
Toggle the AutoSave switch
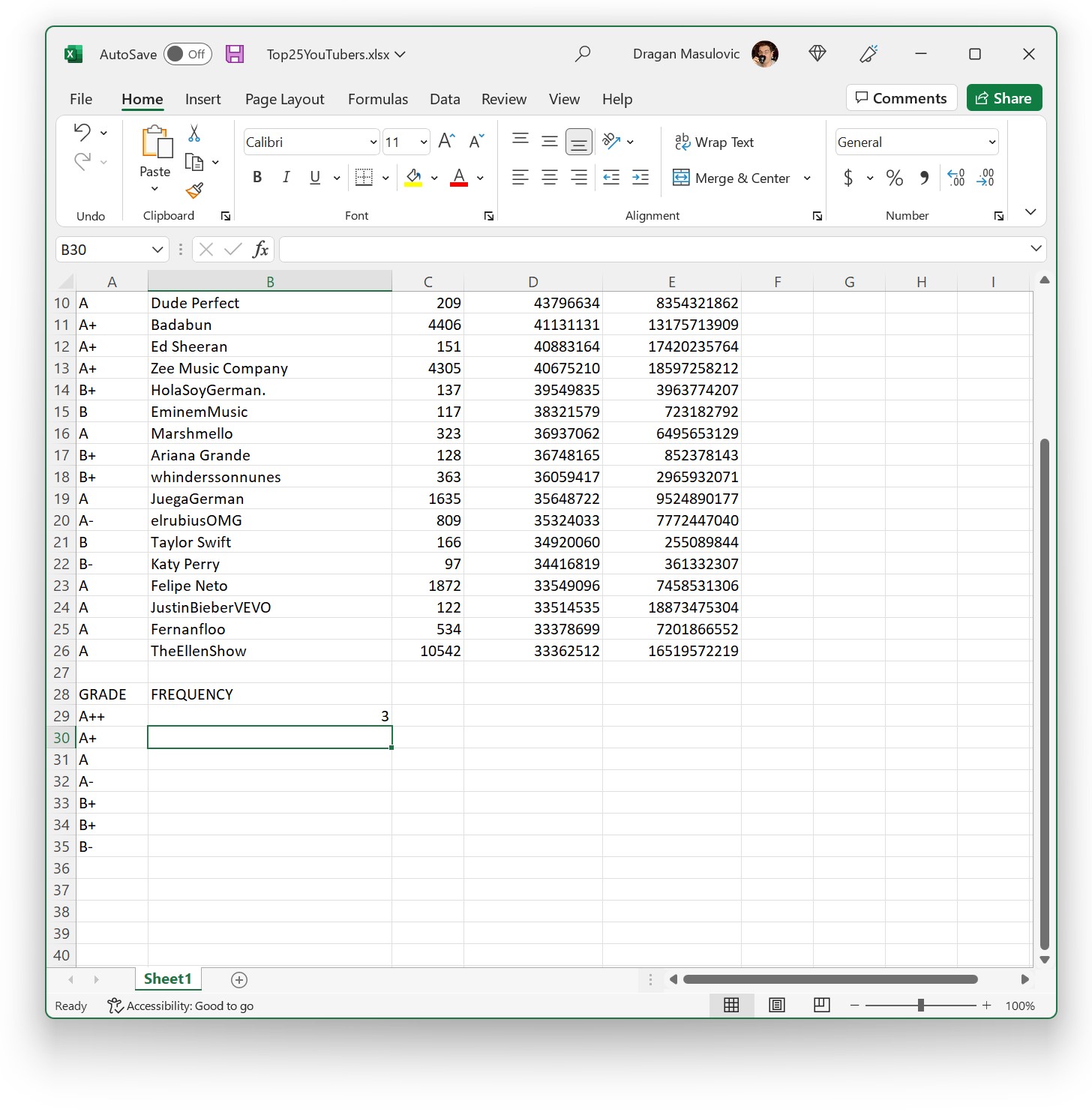(x=187, y=54)
